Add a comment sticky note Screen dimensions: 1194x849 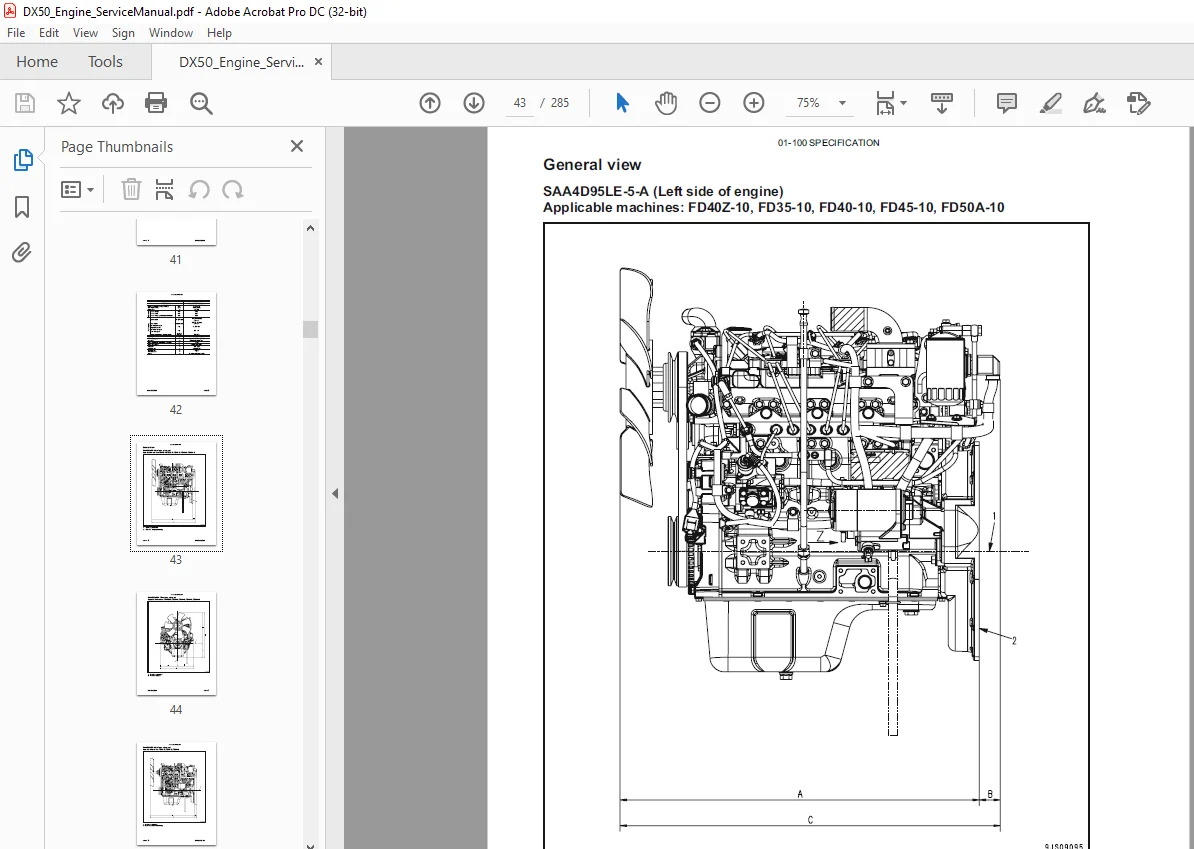pyautogui.click(x=1007, y=103)
